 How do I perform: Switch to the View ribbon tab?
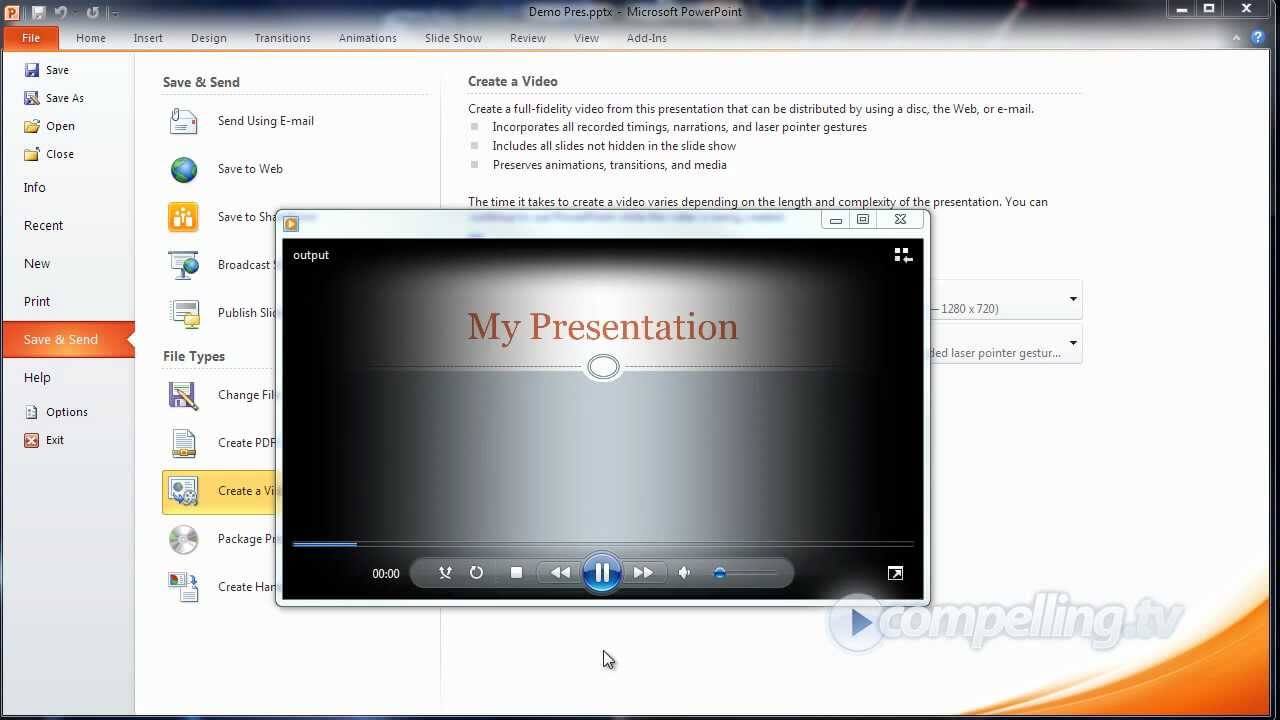coord(586,38)
